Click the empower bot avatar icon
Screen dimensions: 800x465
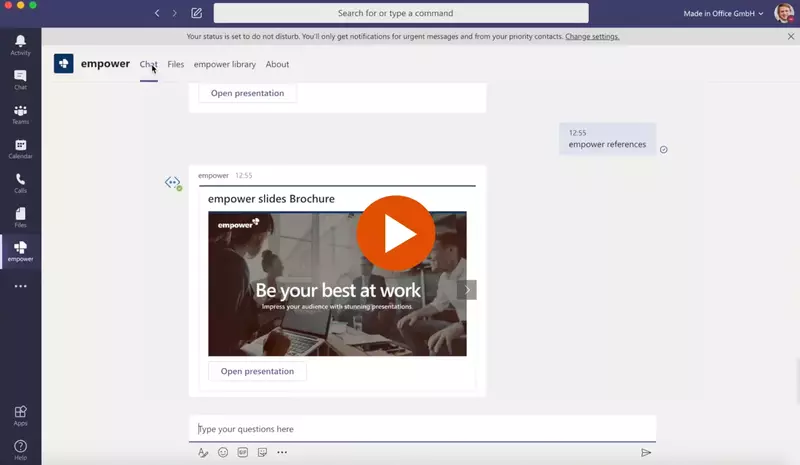point(173,183)
